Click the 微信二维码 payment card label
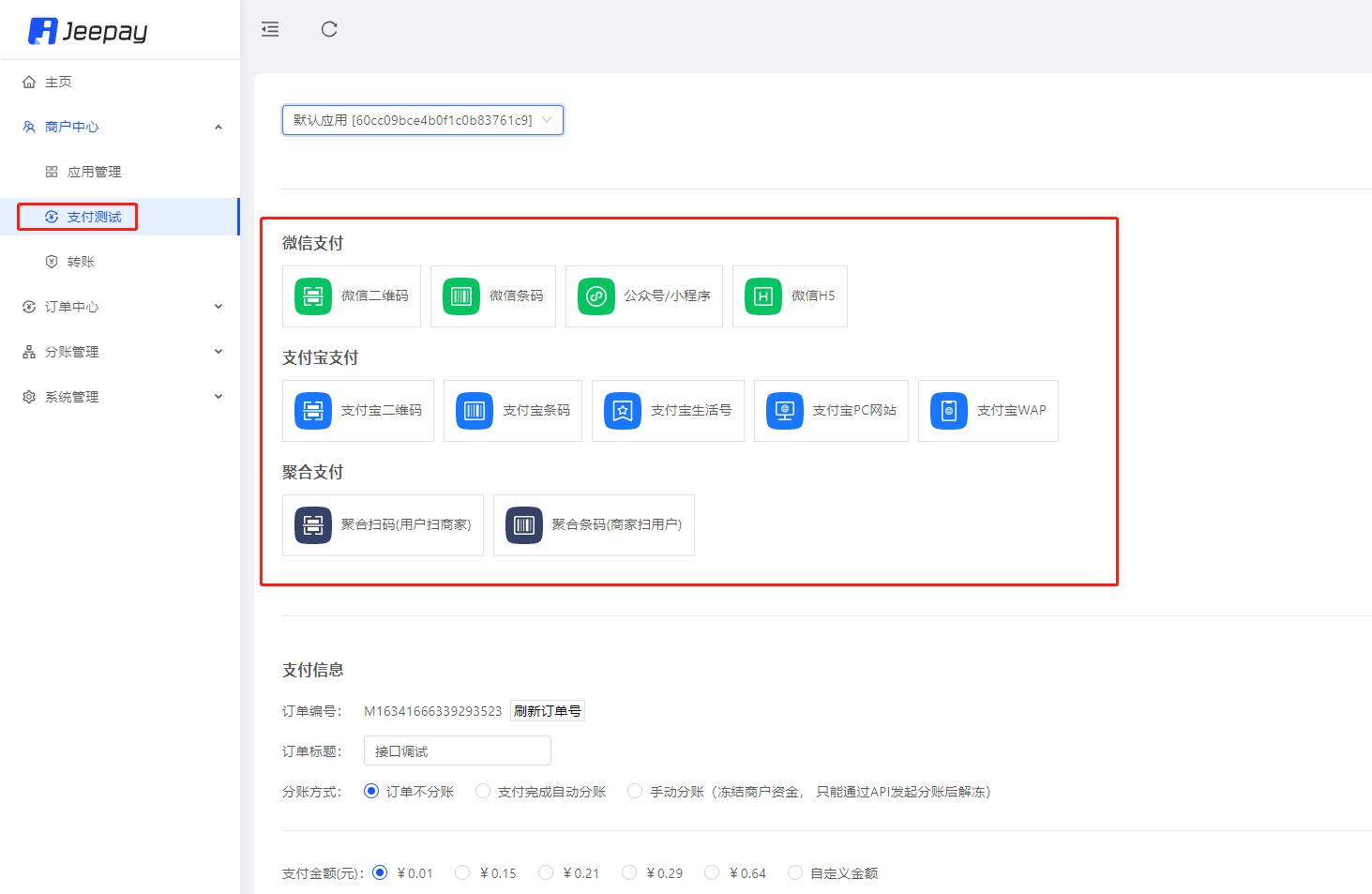Image resolution: width=1372 pixels, height=894 pixels. point(375,295)
